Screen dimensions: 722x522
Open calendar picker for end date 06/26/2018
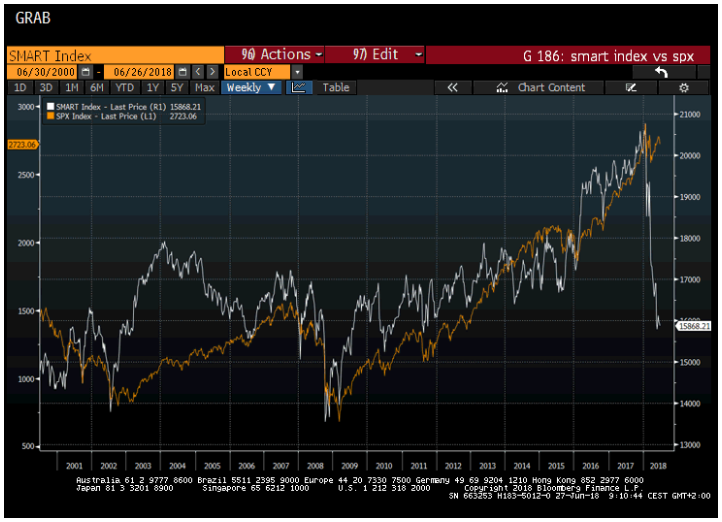182,72
